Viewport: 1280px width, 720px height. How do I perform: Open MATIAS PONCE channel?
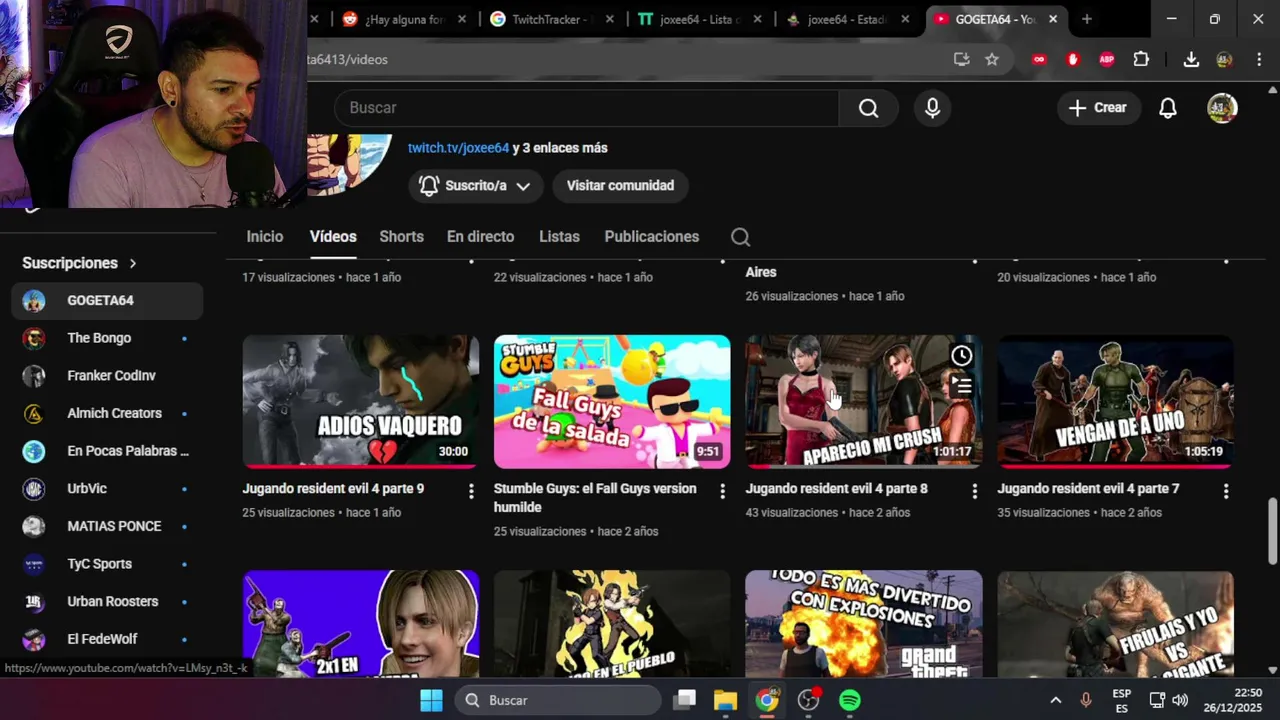pos(107,526)
